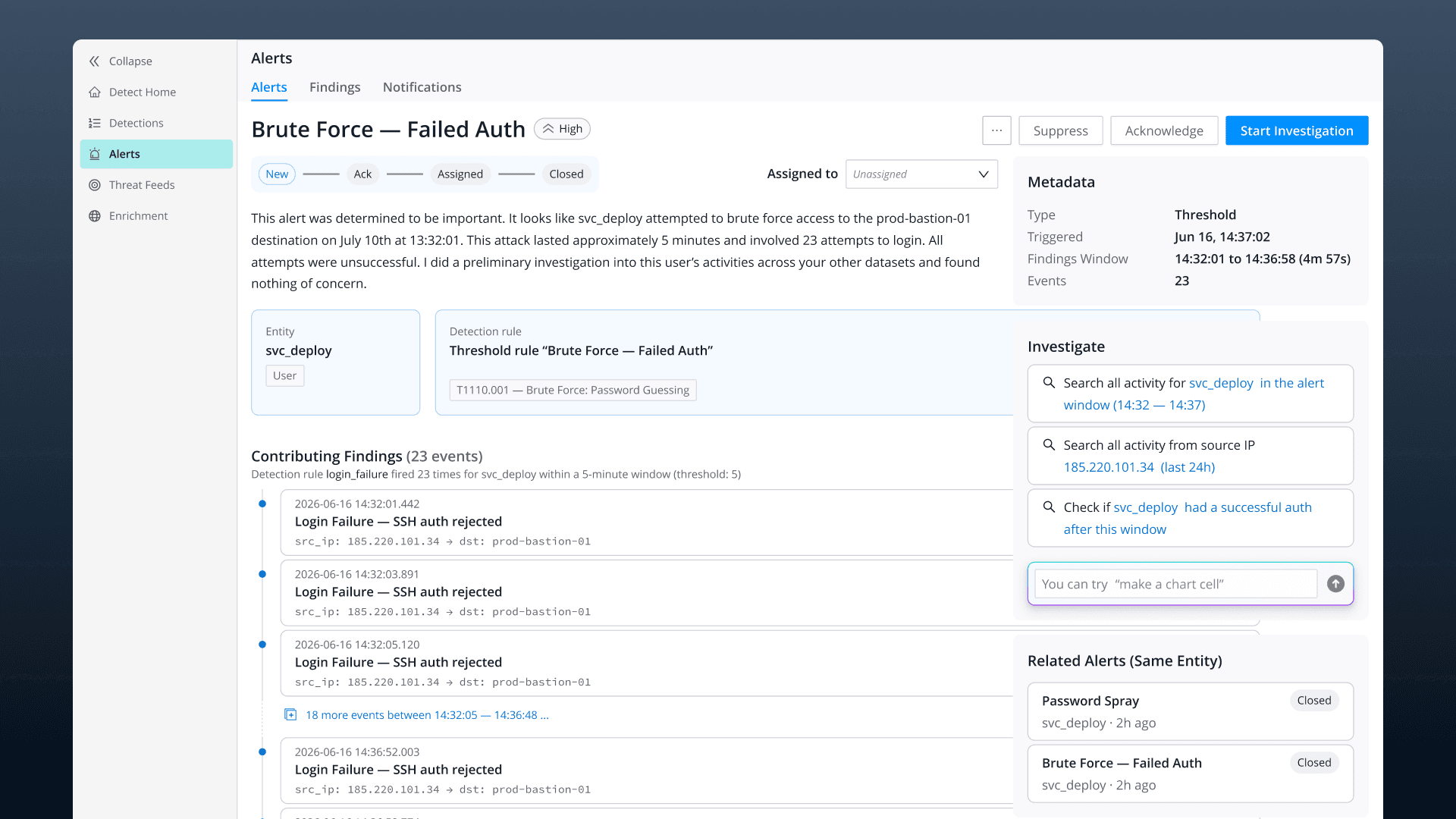Image resolution: width=1456 pixels, height=819 pixels.
Task: Open Detect Home in the sidebar
Action: [x=156, y=93]
